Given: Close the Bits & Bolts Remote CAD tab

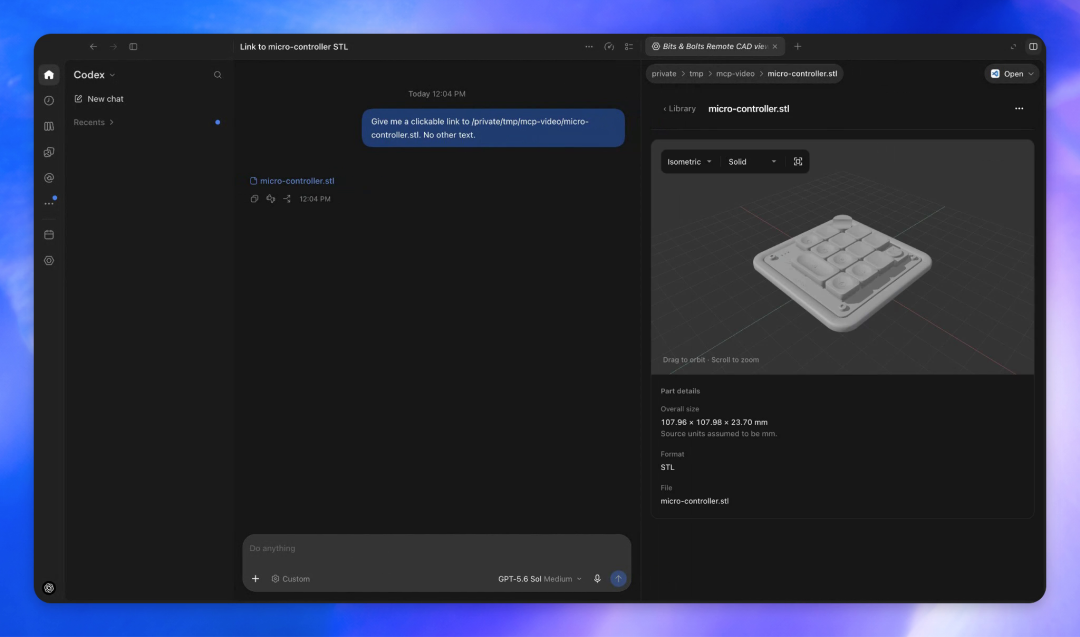Looking at the screenshot, I should point(775,47).
